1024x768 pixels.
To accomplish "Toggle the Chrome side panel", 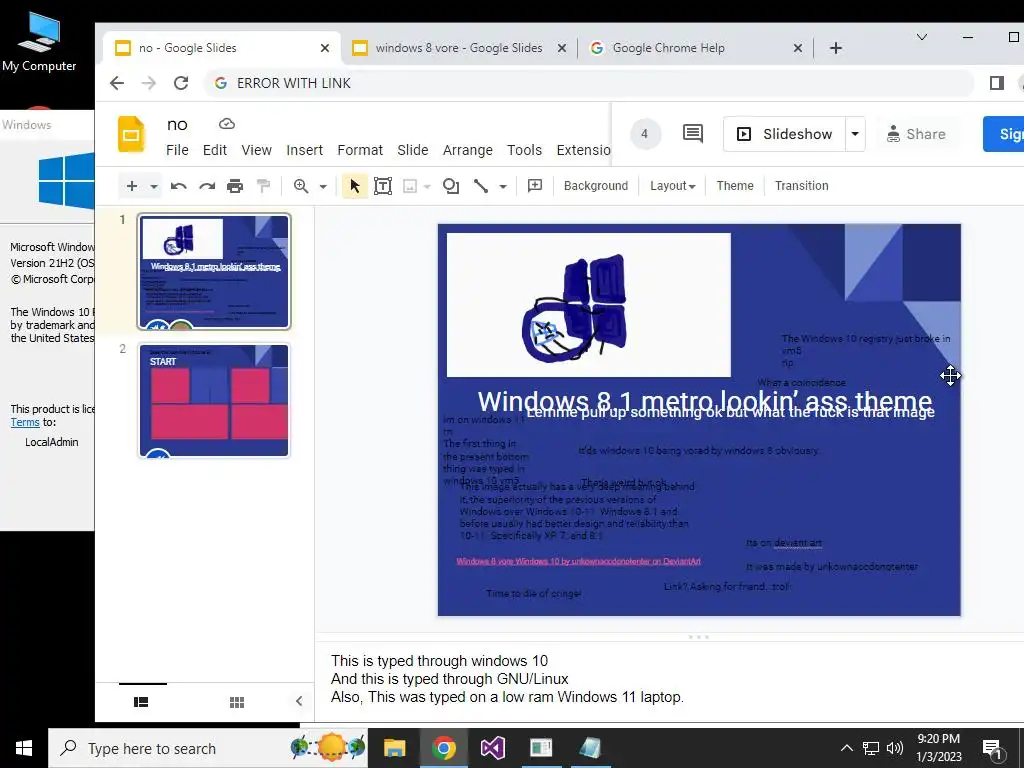I will (997, 83).
